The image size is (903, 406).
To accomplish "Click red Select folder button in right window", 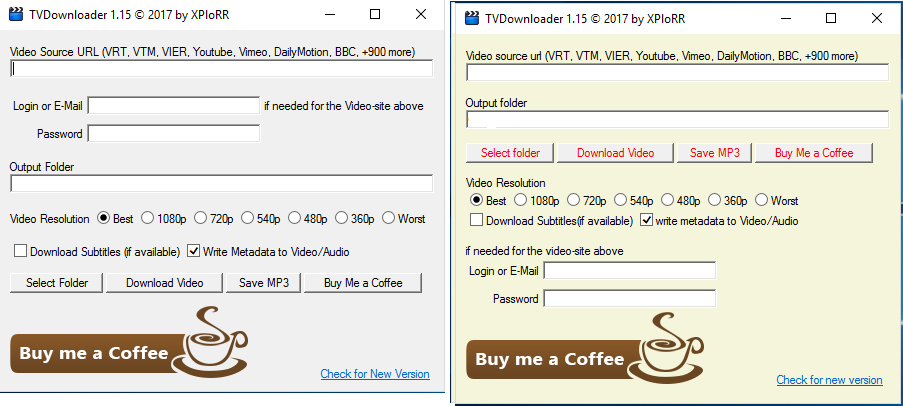I will point(510,153).
